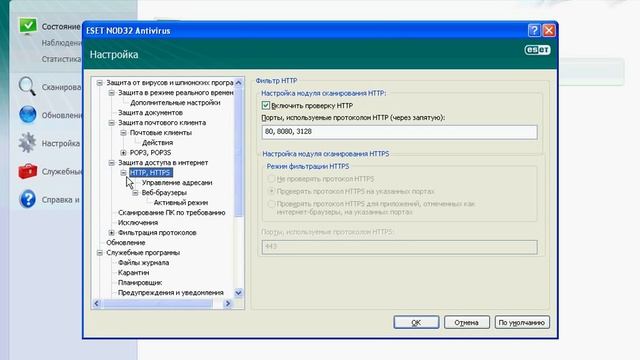Viewport: 640px width, 360px height.
Task: Click the green checkmark status icon in main window
Action: tap(28, 26)
